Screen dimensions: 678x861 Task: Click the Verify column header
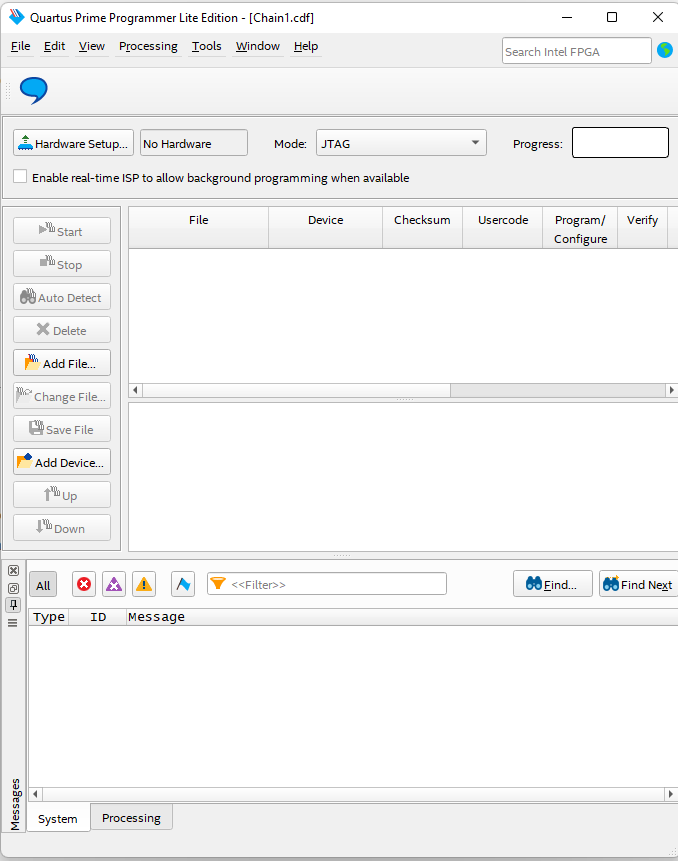pos(642,228)
